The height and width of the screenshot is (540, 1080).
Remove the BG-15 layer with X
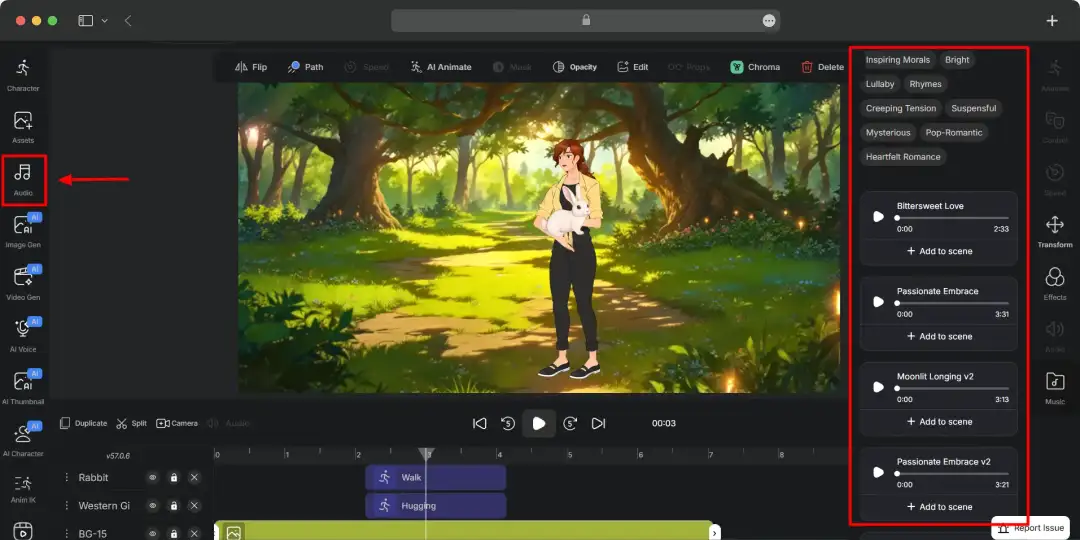point(194,534)
